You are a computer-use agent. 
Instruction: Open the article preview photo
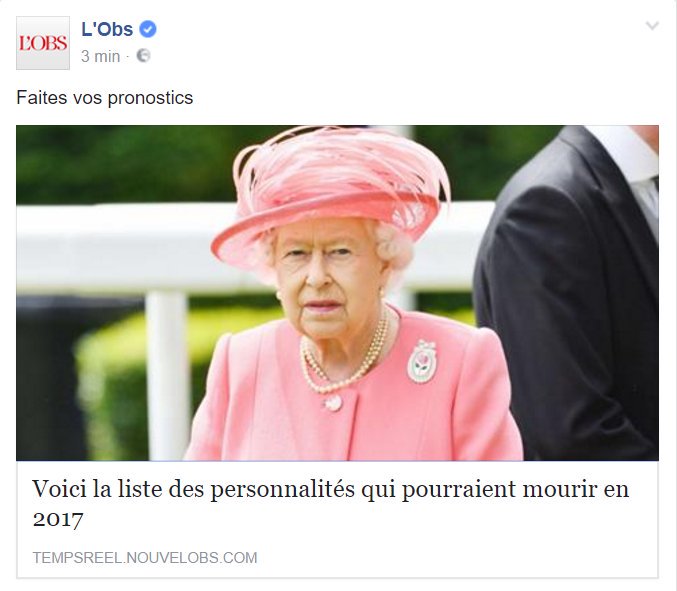pos(337,293)
